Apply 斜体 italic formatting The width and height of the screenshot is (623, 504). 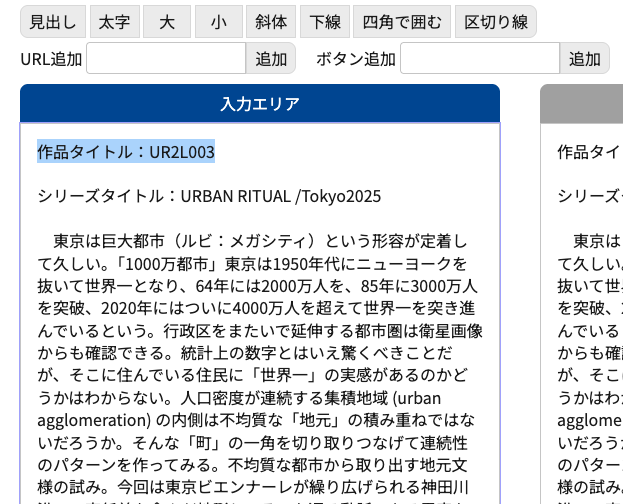point(271,22)
